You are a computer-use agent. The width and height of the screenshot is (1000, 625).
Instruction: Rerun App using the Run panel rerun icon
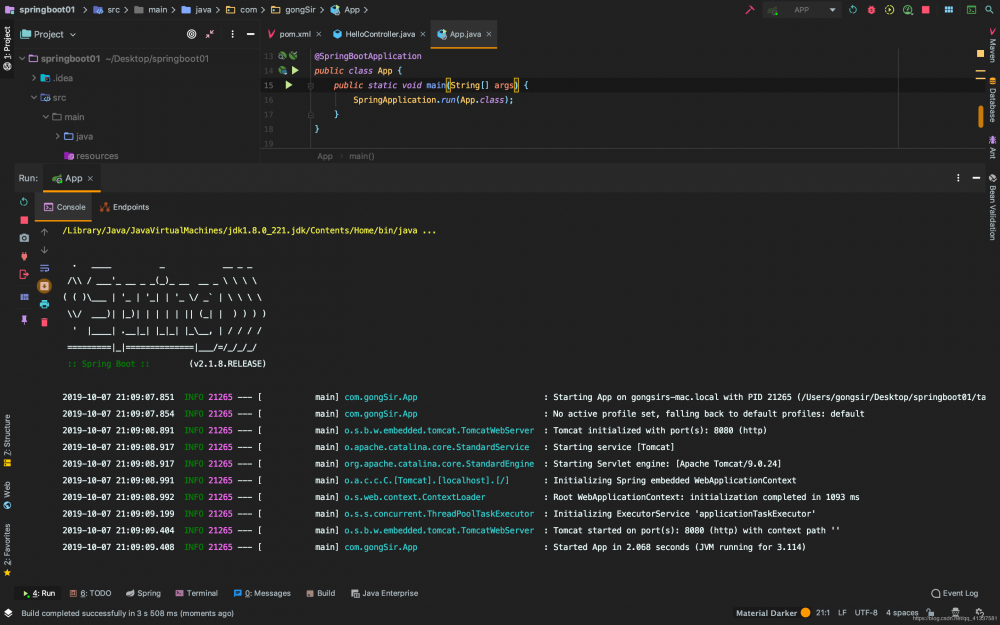pos(24,202)
